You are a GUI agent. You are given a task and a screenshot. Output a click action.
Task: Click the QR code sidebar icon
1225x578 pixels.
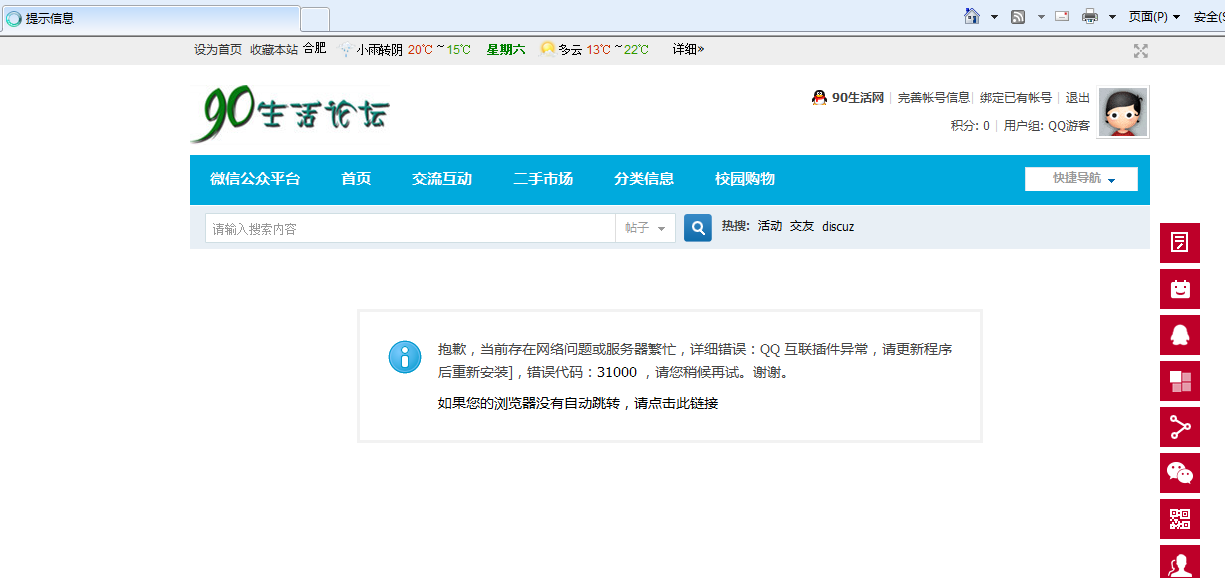pos(1179,519)
